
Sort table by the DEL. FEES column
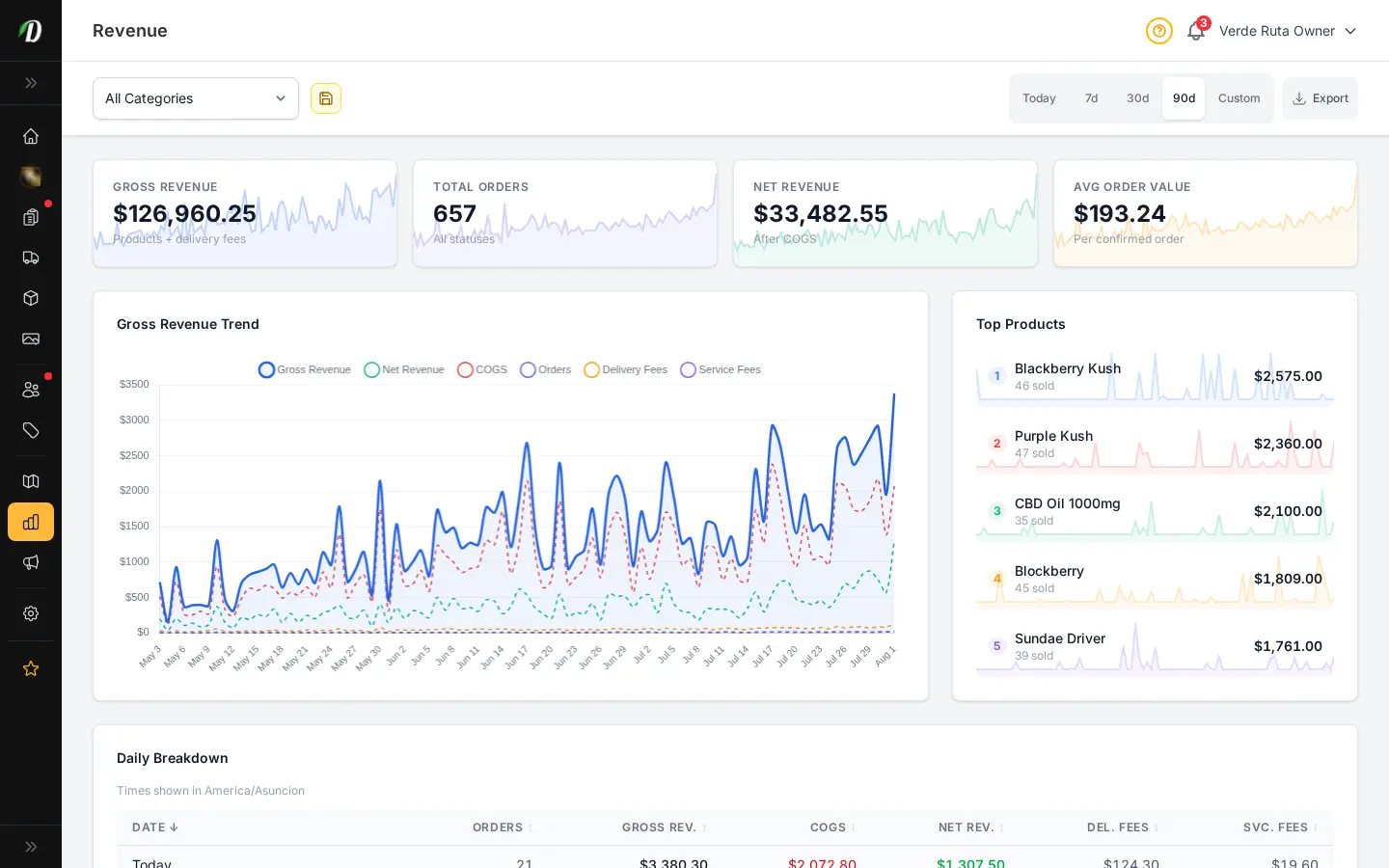pos(1123,827)
